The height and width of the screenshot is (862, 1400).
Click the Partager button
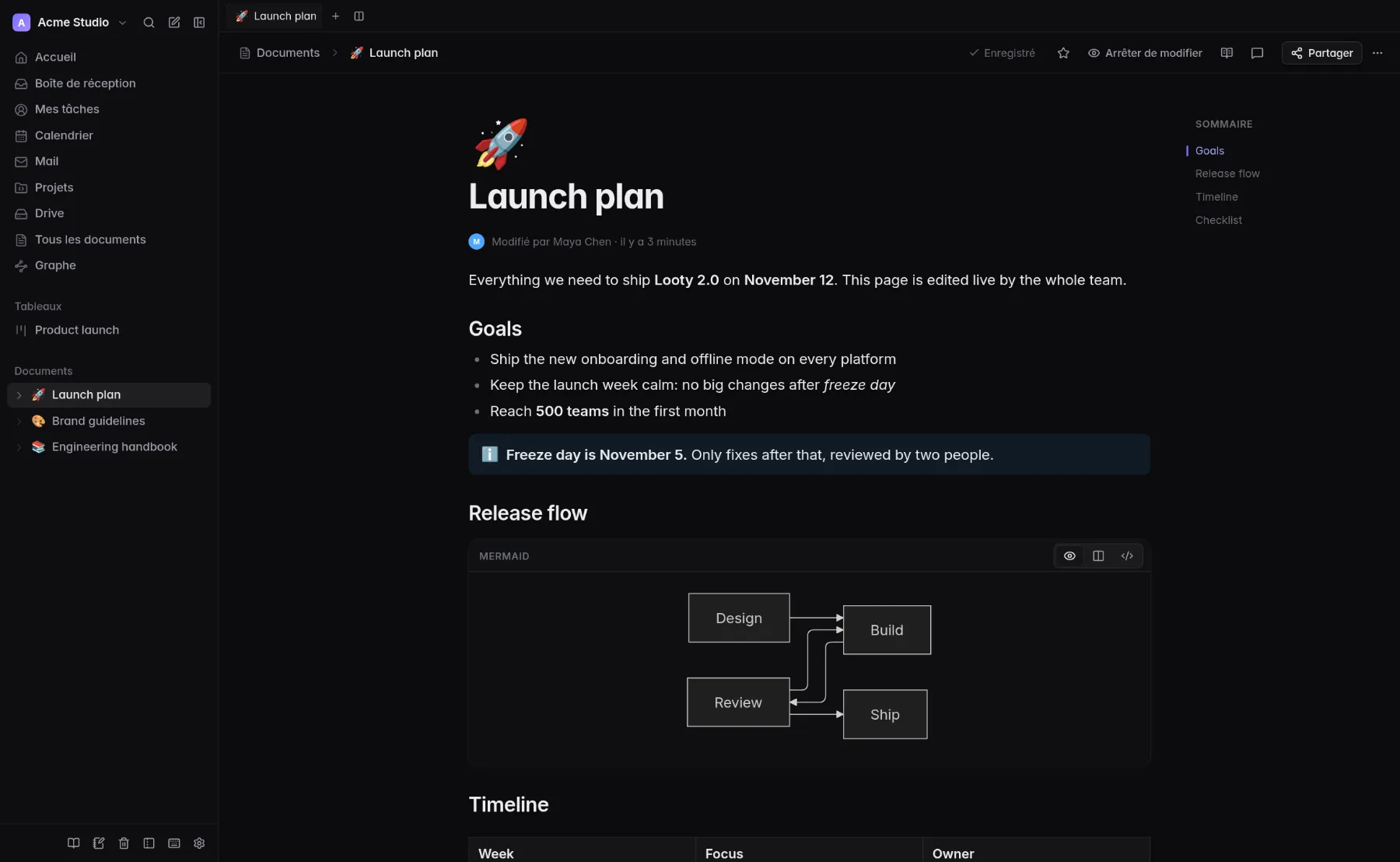click(x=1321, y=53)
